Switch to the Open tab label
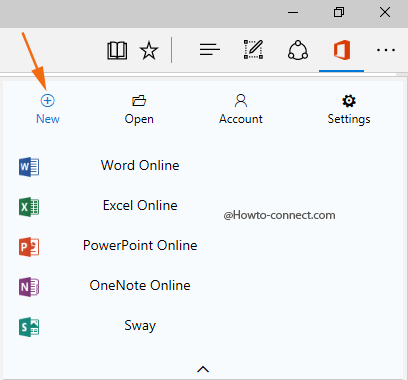Screen dimensions: 408x380 (139, 119)
